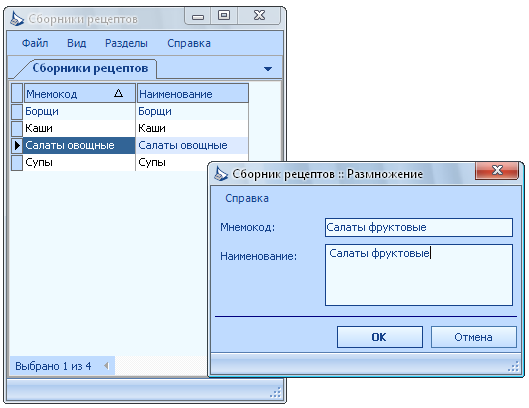Confirm with the OK button
Screen dimensions: 529x408
click(380, 337)
